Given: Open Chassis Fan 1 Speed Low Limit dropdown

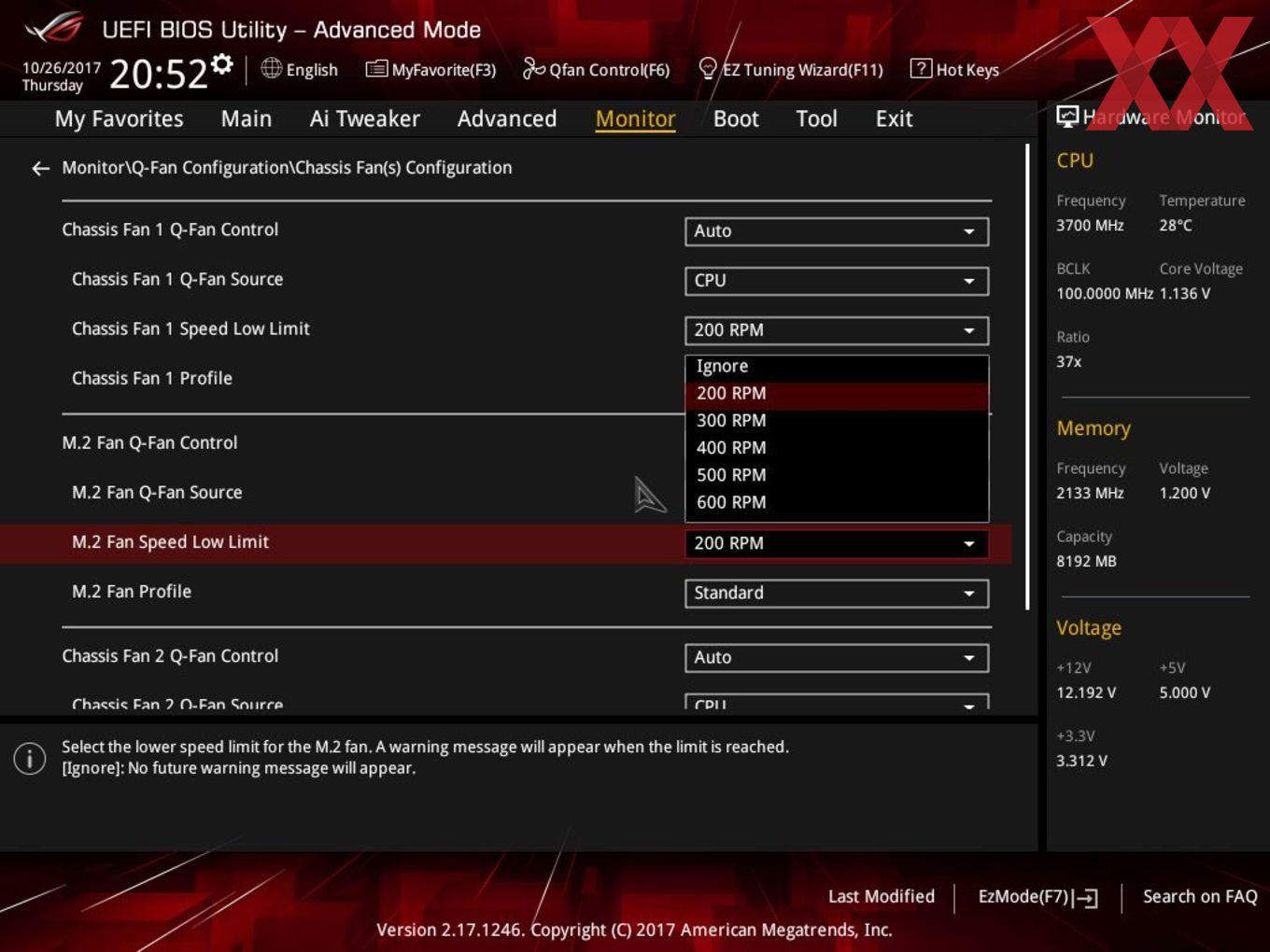Looking at the screenshot, I should click(837, 330).
